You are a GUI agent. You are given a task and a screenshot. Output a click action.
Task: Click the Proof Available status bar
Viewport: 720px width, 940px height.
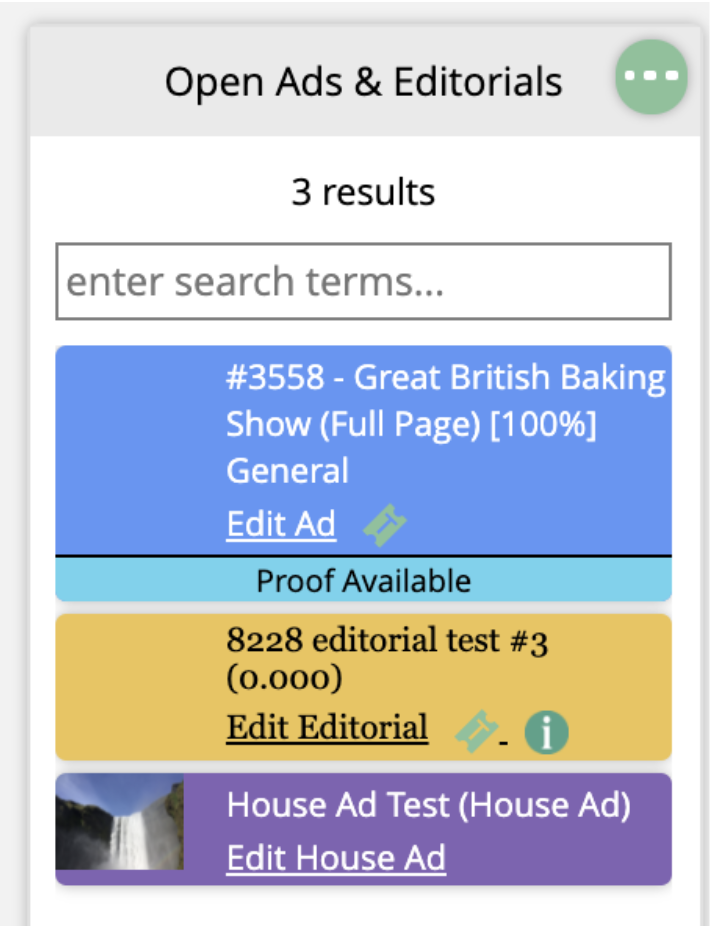(x=363, y=580)
